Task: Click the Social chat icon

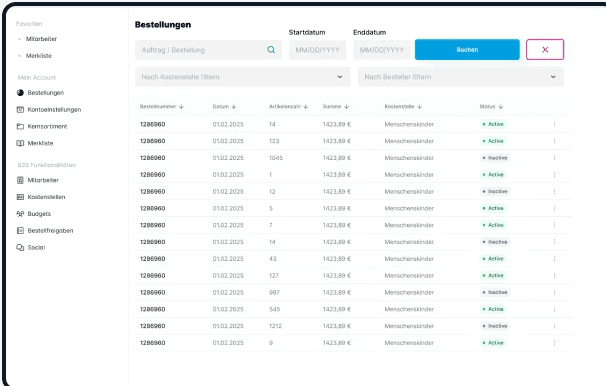Action: click(x=20, y=247)
